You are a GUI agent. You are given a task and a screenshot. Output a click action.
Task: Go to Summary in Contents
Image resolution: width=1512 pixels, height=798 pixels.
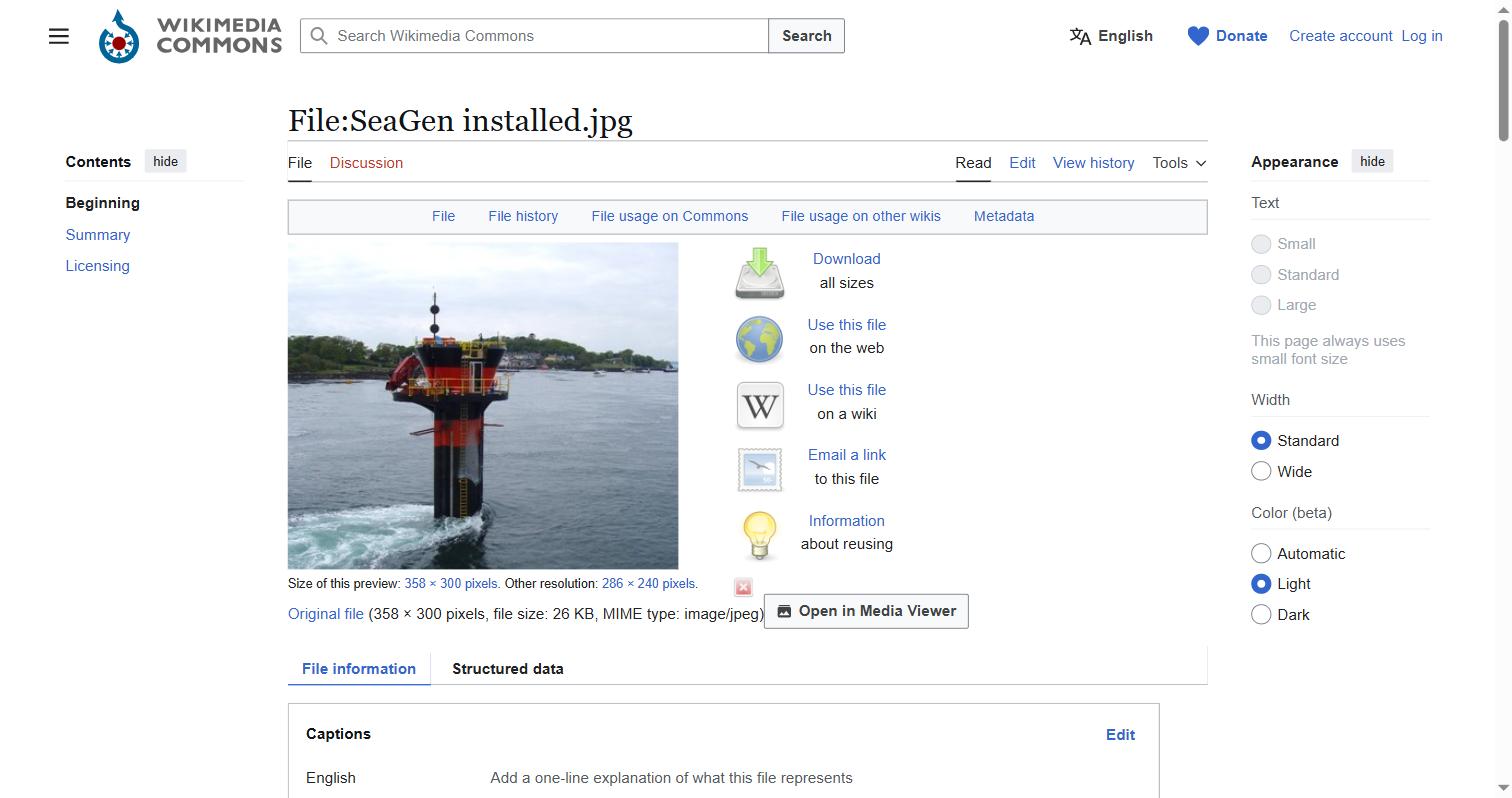pos(98,235)
